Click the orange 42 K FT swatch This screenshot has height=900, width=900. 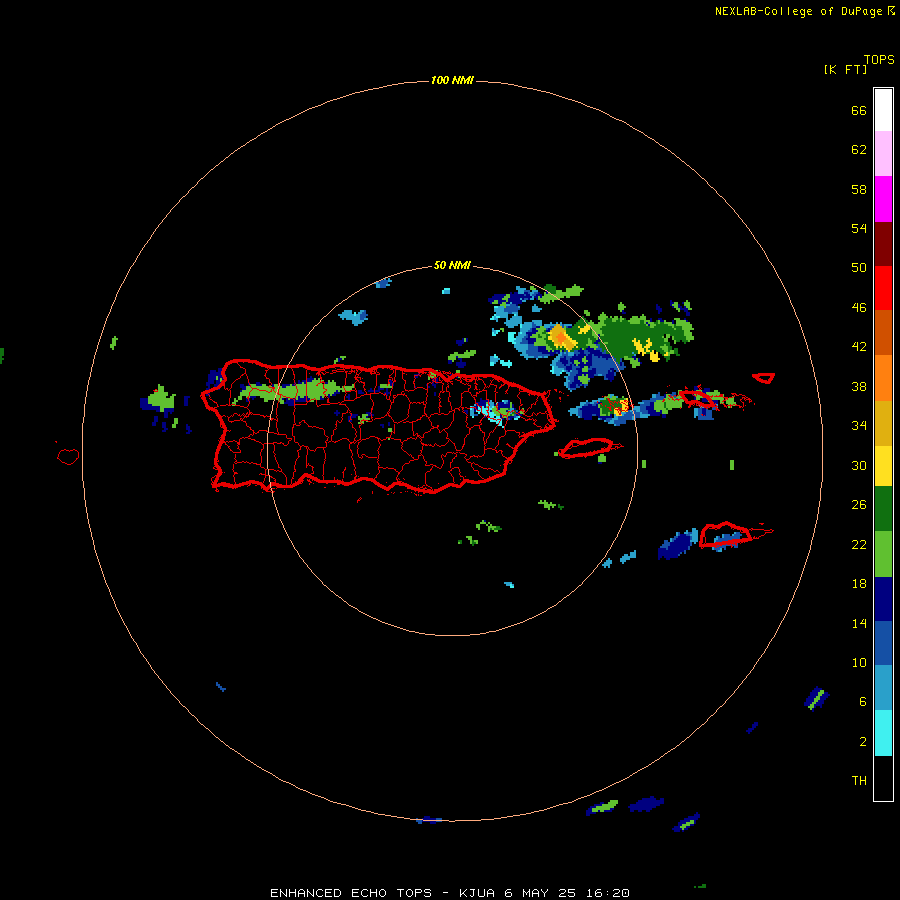pyautogui.click(x=883, y=378)
